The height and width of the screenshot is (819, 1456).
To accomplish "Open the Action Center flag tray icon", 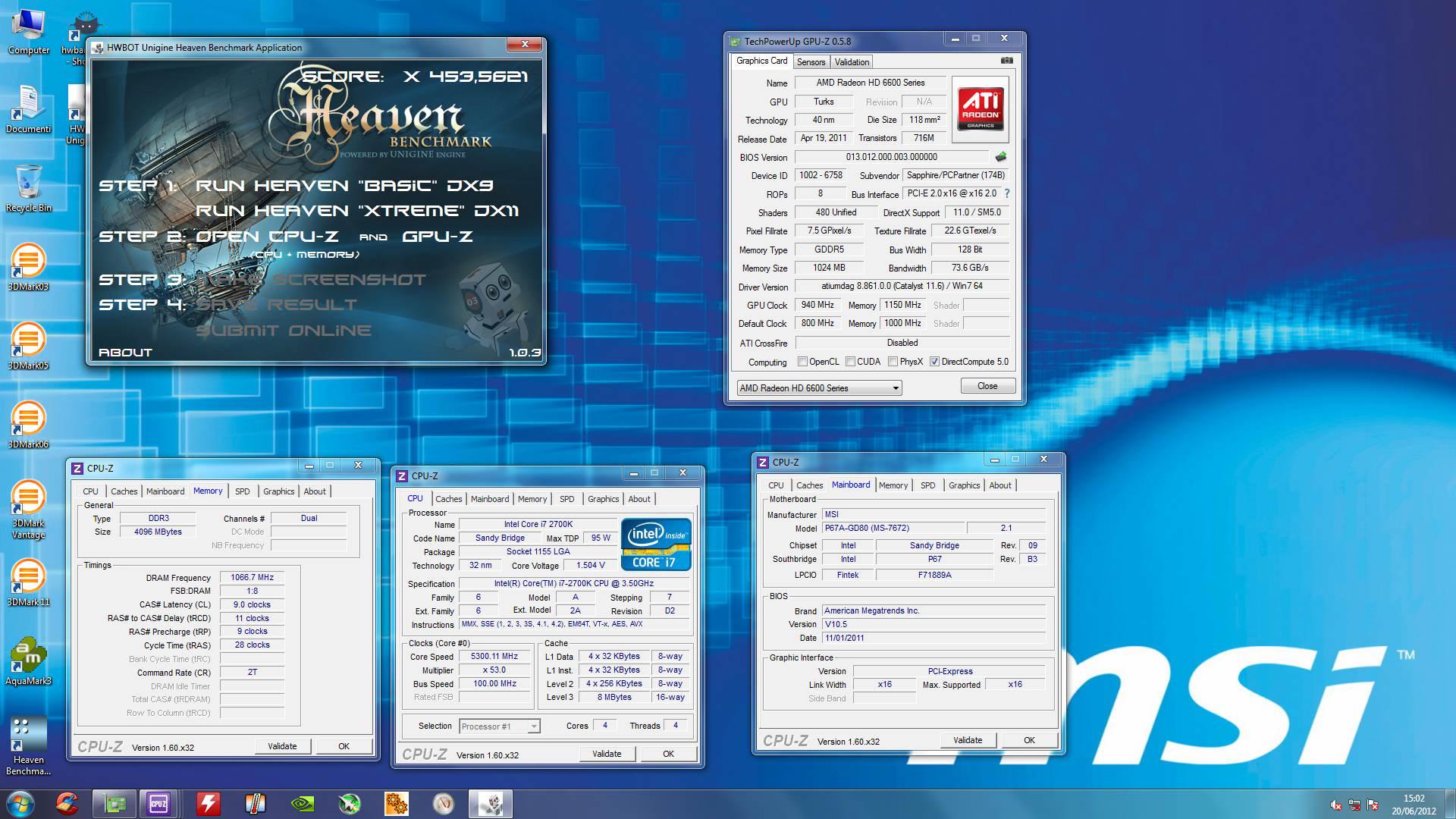I will click(1373, 805).
